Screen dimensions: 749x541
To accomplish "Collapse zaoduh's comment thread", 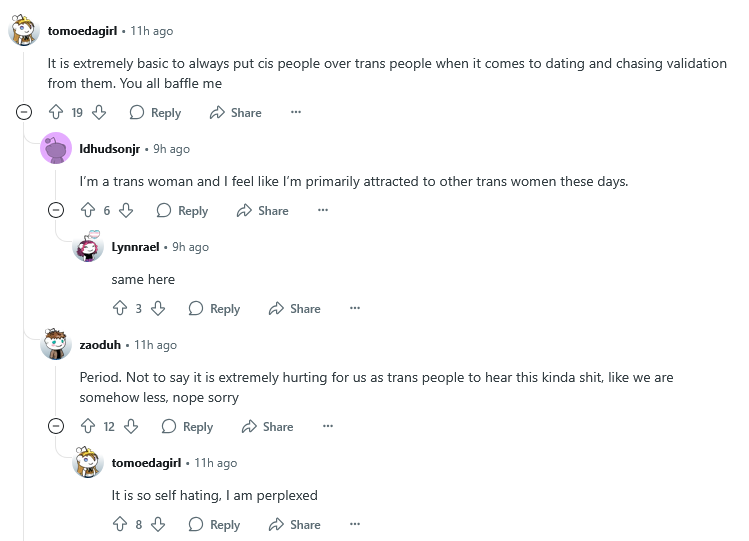I will [x=57, y=427].
